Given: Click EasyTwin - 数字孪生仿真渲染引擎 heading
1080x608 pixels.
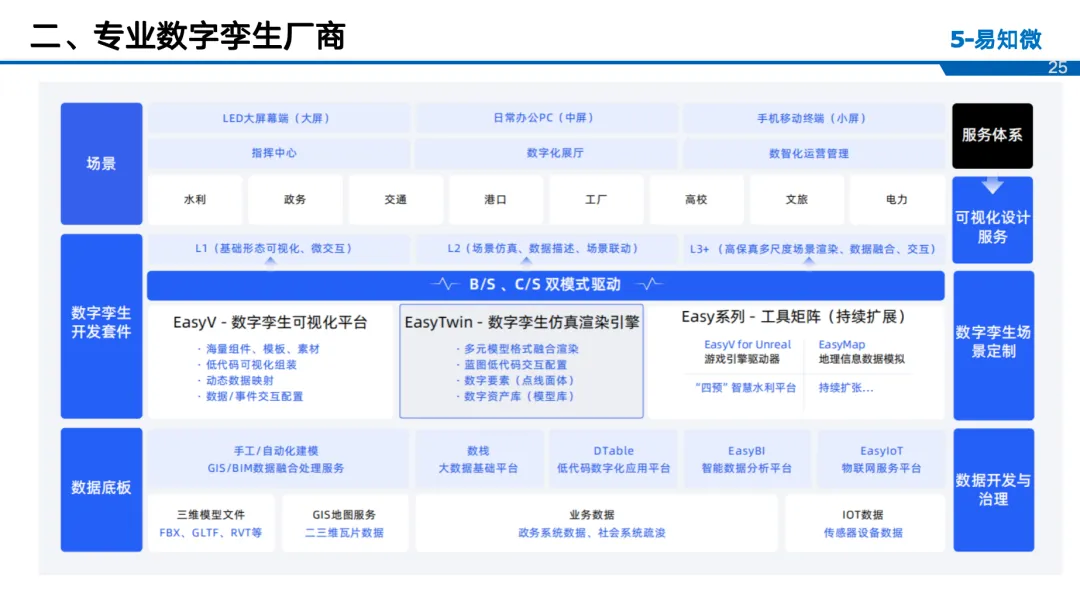Looking at the screenshot, I should coord(522,322).
